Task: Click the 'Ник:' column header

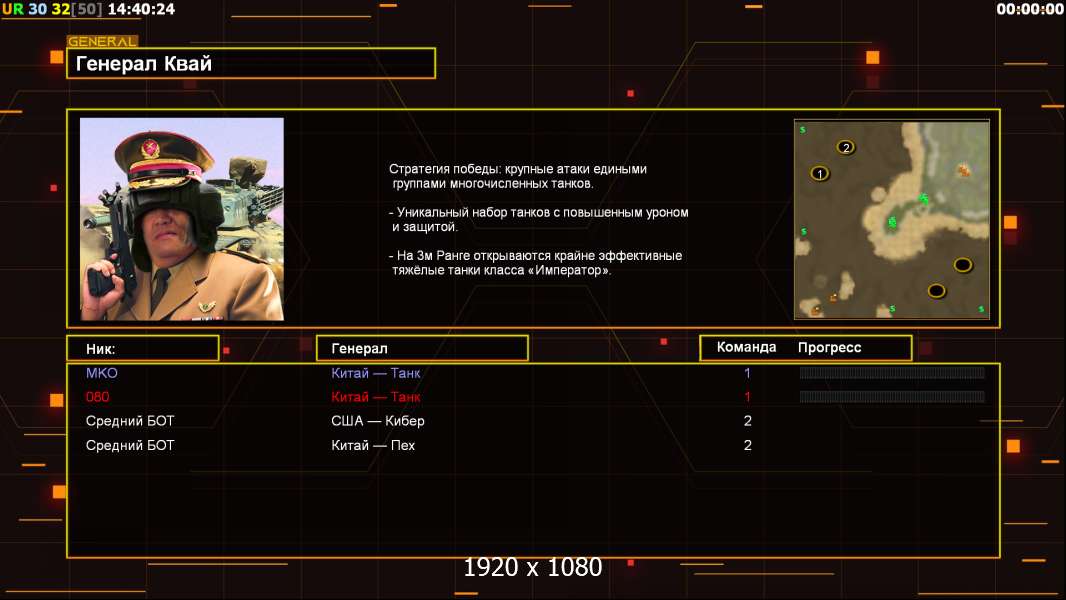Action: (x=143, y=349)
